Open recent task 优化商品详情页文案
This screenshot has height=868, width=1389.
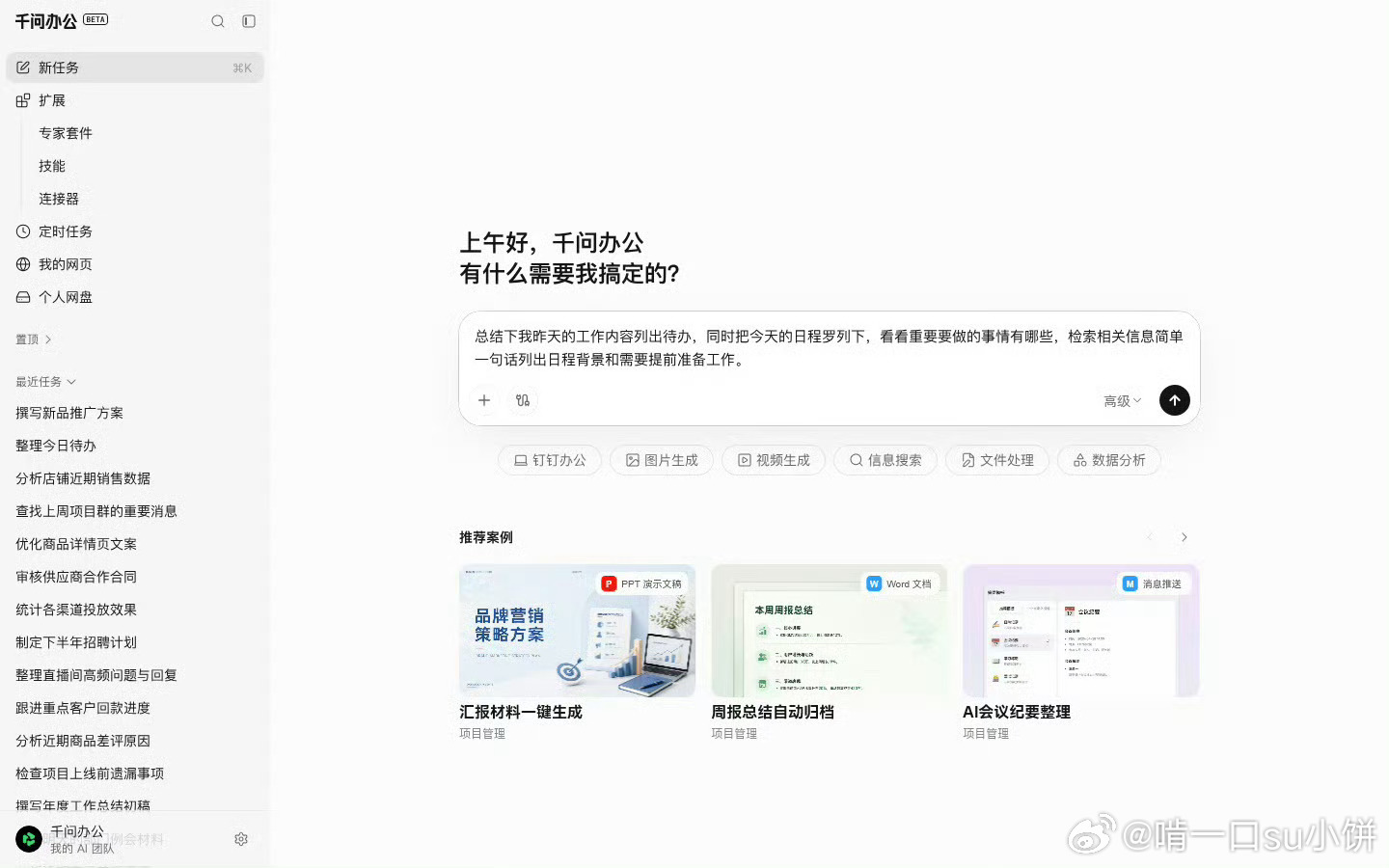pyautogui.click(x=76, y=544)
